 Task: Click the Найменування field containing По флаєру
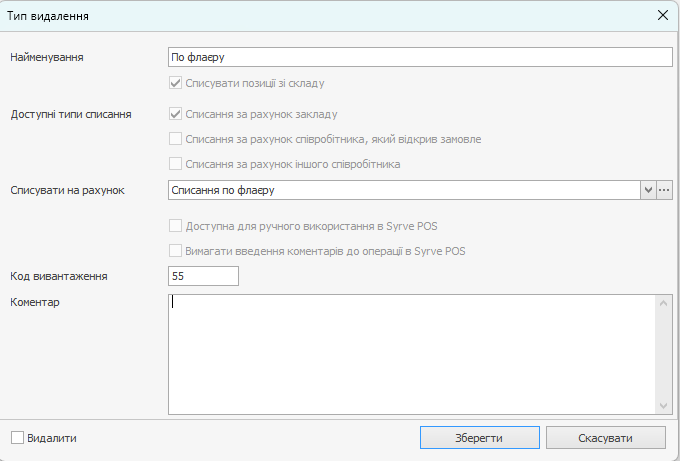[x=420, y=58]
